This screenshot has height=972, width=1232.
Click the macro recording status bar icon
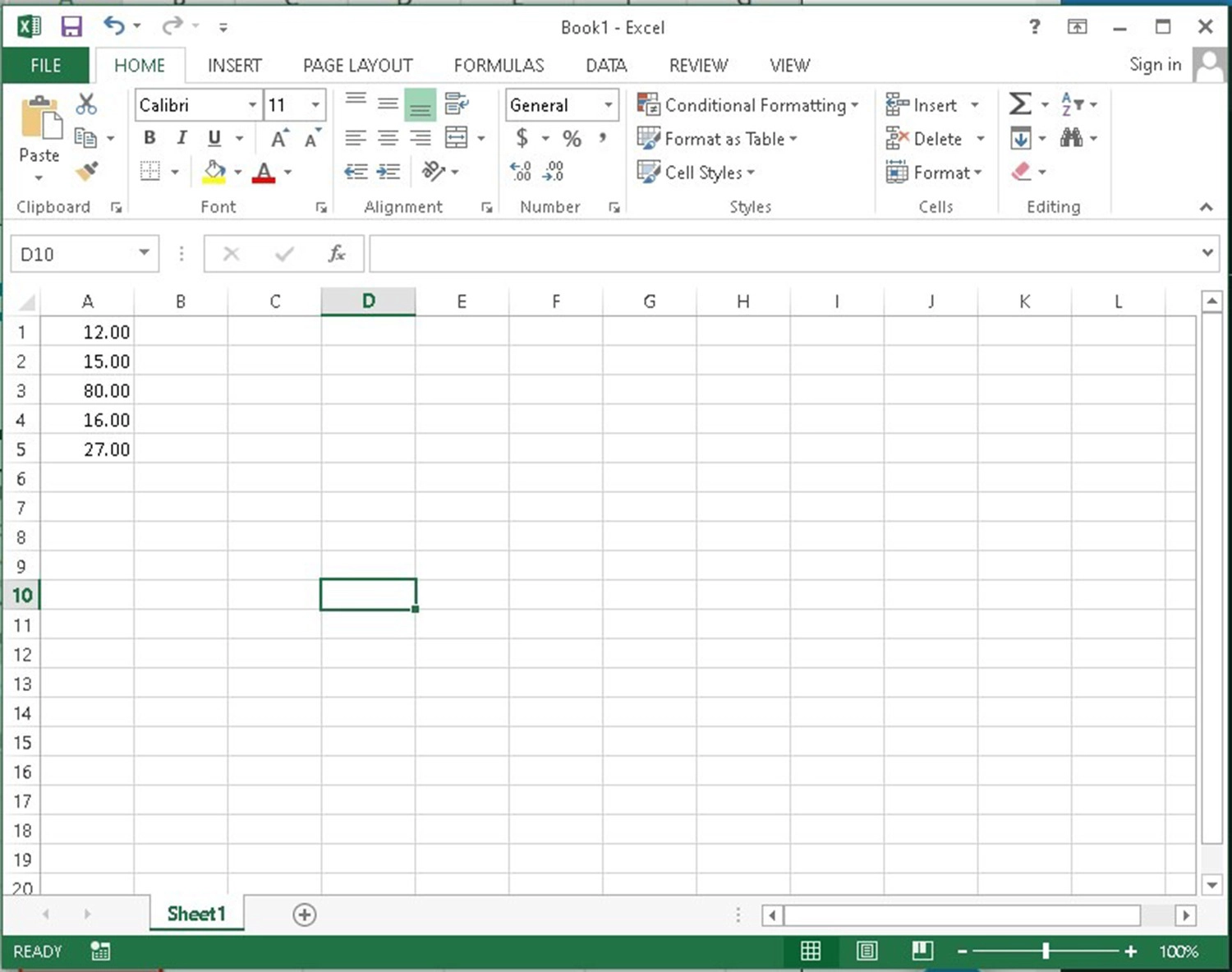tap(100, 951)
